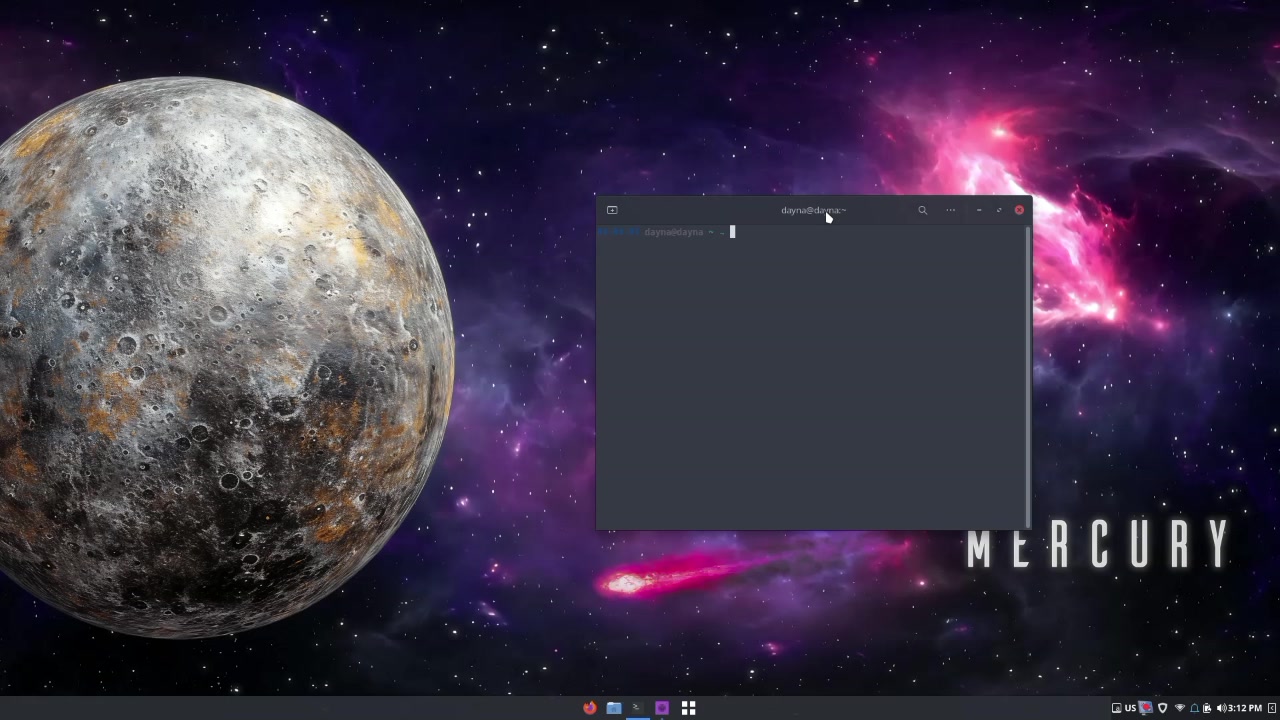Minimize the terminal window

(978, 210)
